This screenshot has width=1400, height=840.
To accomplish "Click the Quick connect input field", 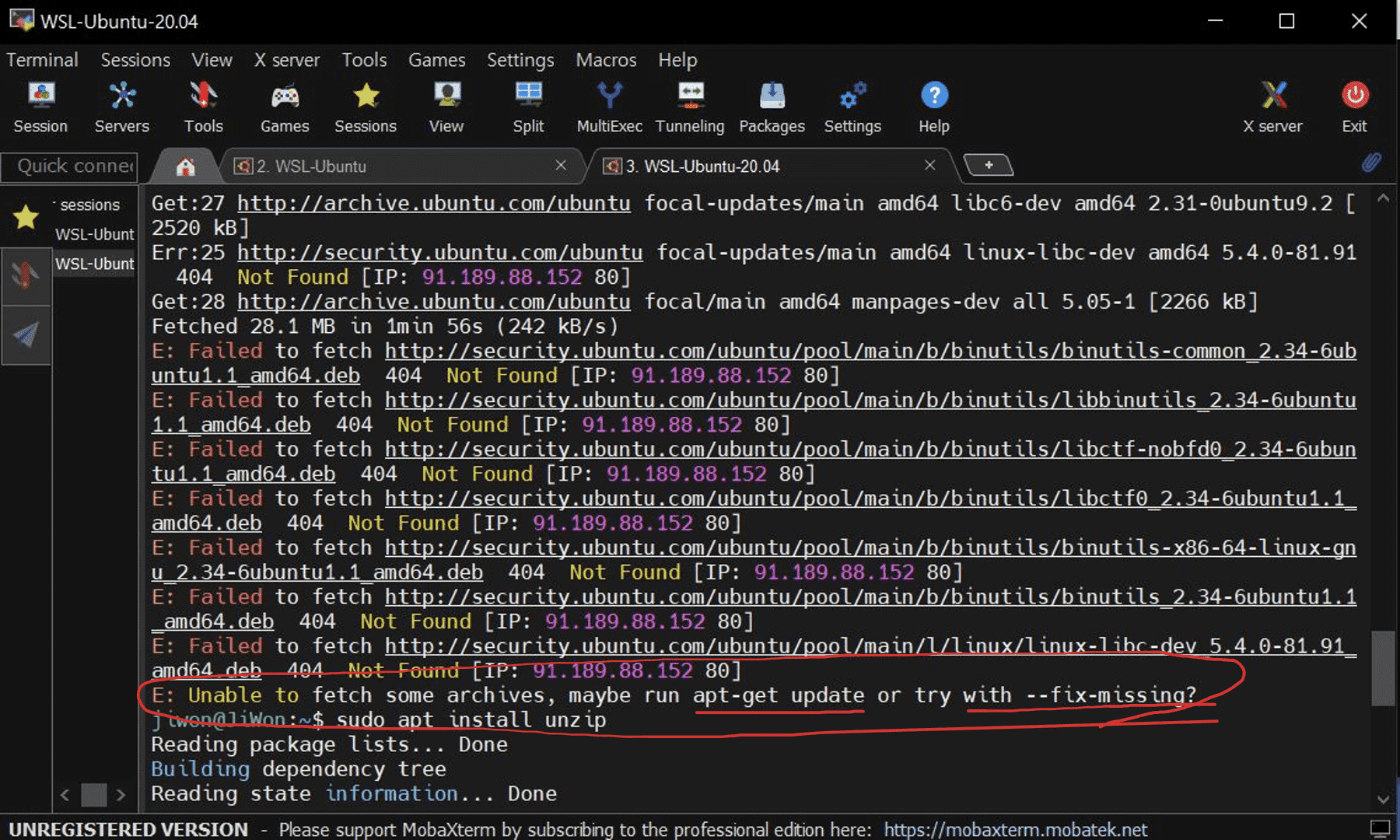I will tap(70, 166).
